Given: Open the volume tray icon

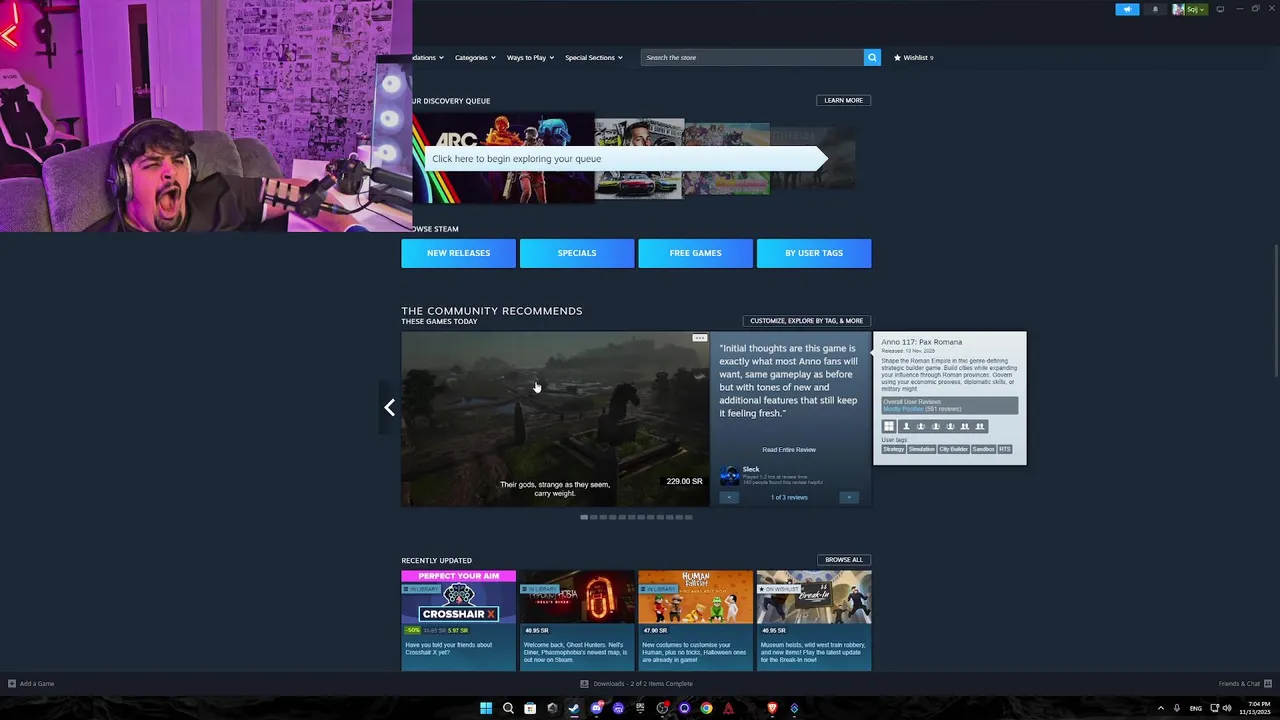Looking at the screenshot, I should (1227, 708).
